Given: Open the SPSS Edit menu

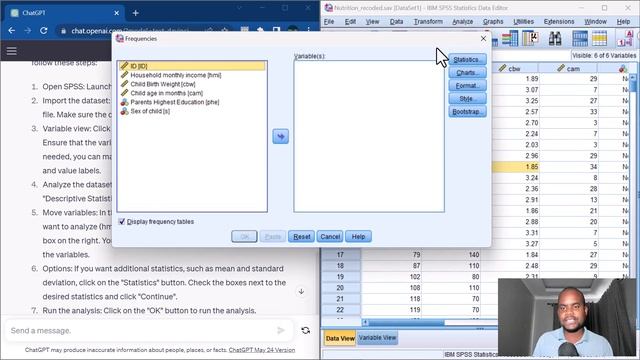Looking at the screenshot, I should tap(350, 22).
